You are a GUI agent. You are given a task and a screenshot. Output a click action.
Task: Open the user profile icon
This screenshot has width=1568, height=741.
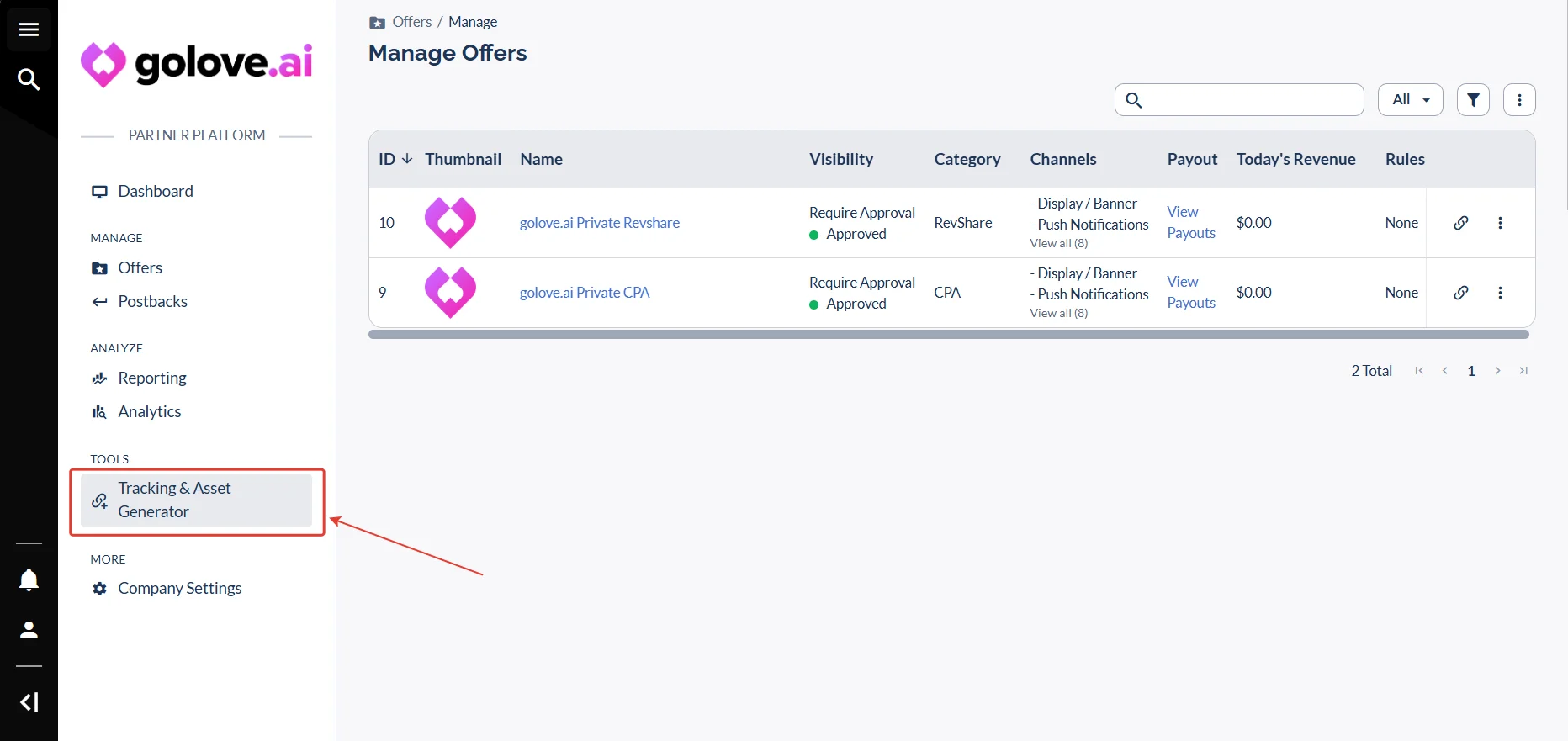point(29,630)
